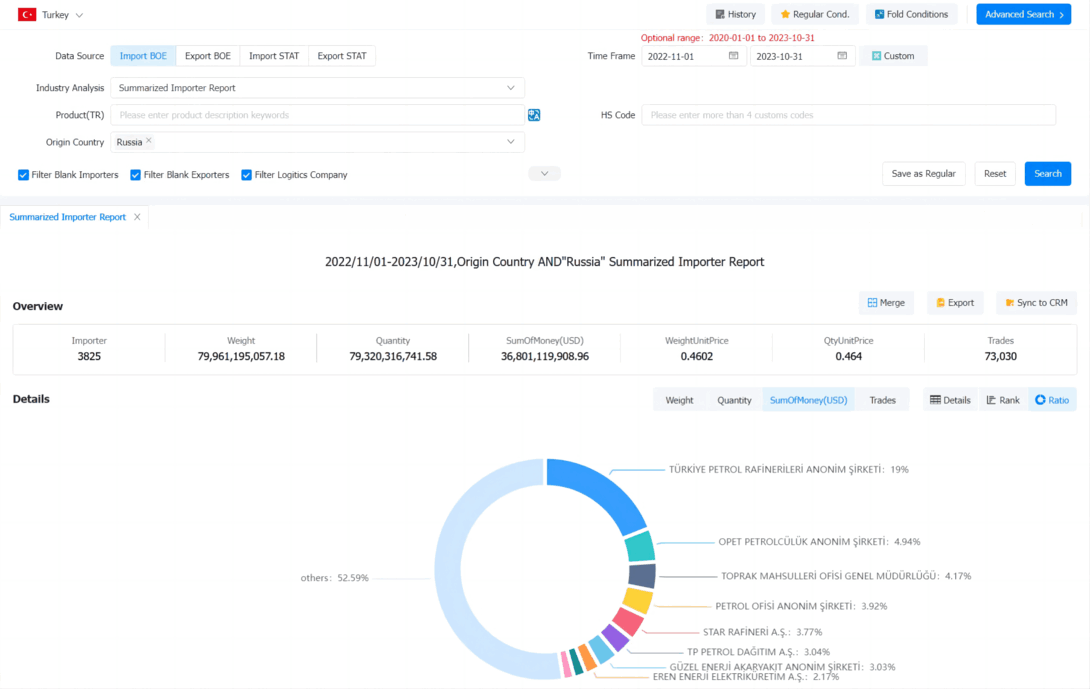Click the SumOfMoney value 36,801,119,908.96
Image resolution: width=1090 pixels, height=689 pixels.
tap(545, 357)
